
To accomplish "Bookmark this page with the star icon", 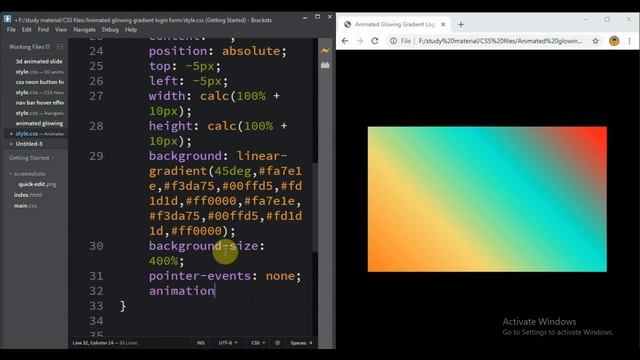I will click(x=596, y=41).
